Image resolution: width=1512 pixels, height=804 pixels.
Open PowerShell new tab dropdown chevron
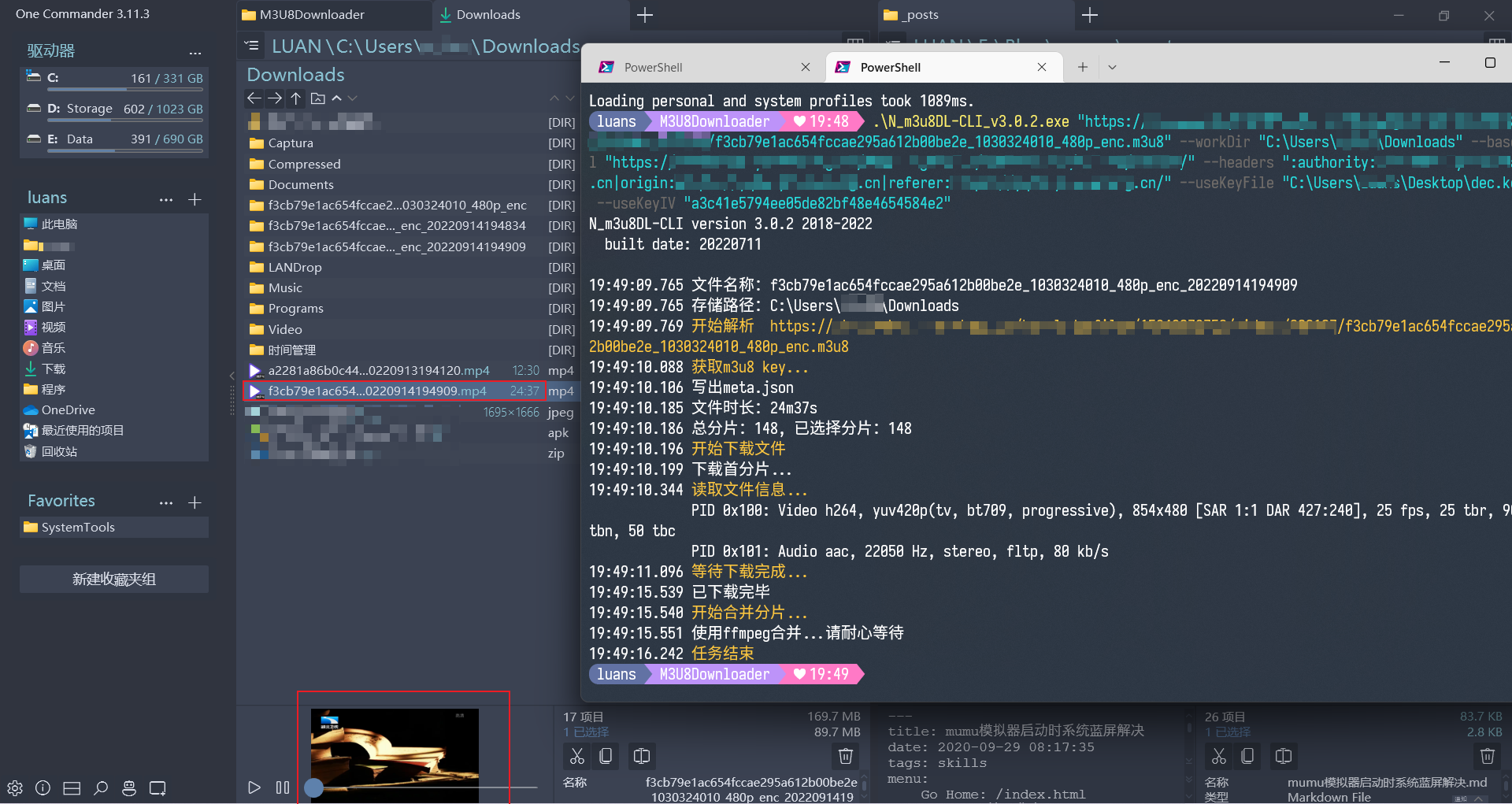point(1112,68)
